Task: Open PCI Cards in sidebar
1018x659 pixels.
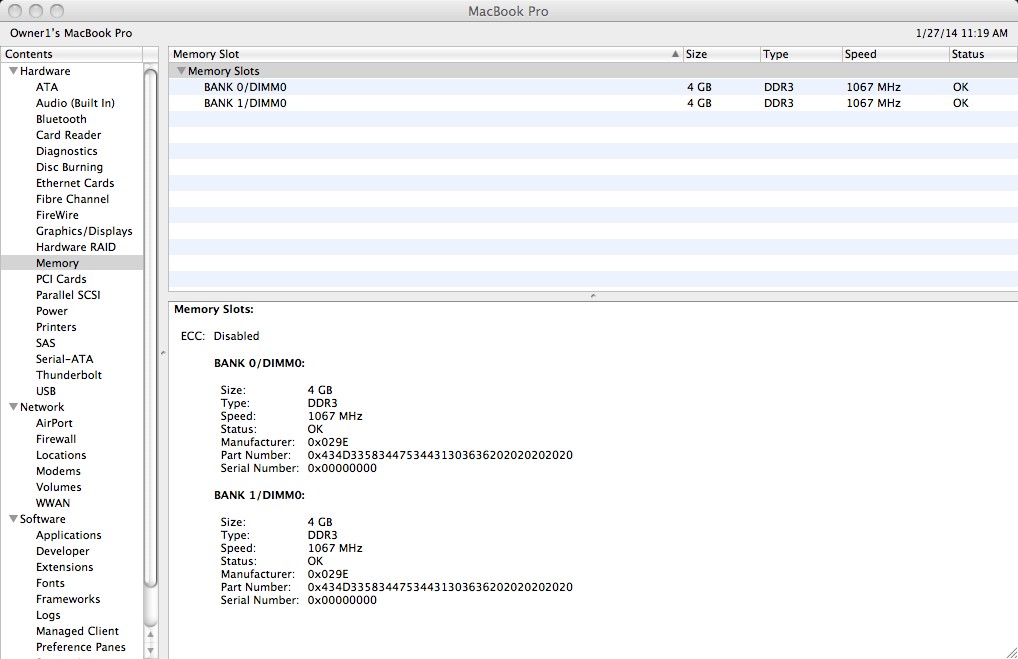Action: click(61, 279)
